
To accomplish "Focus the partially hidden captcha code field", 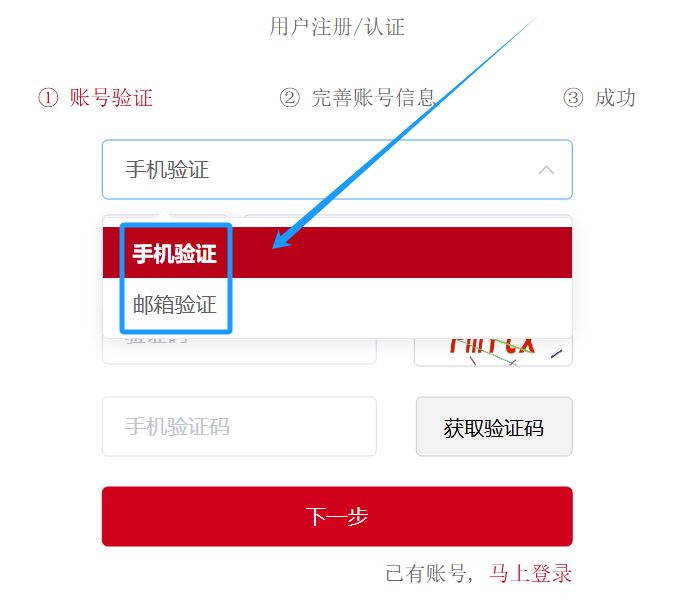I will click(x=239, y=351).
